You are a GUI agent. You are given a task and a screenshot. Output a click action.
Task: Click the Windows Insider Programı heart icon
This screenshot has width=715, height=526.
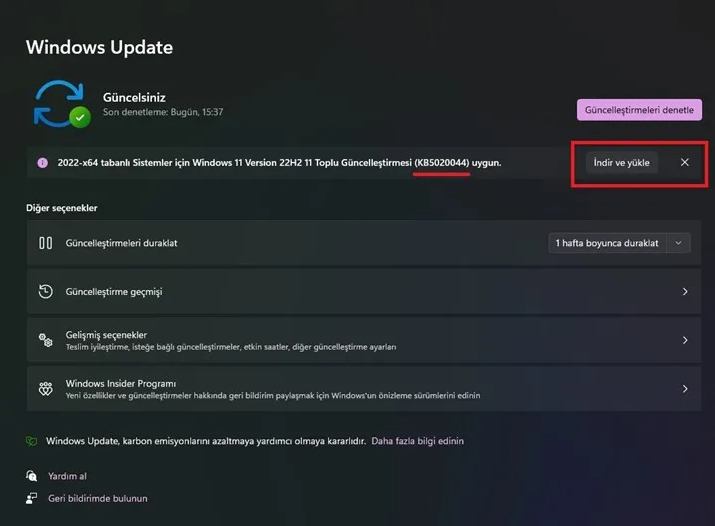[45, 389]
